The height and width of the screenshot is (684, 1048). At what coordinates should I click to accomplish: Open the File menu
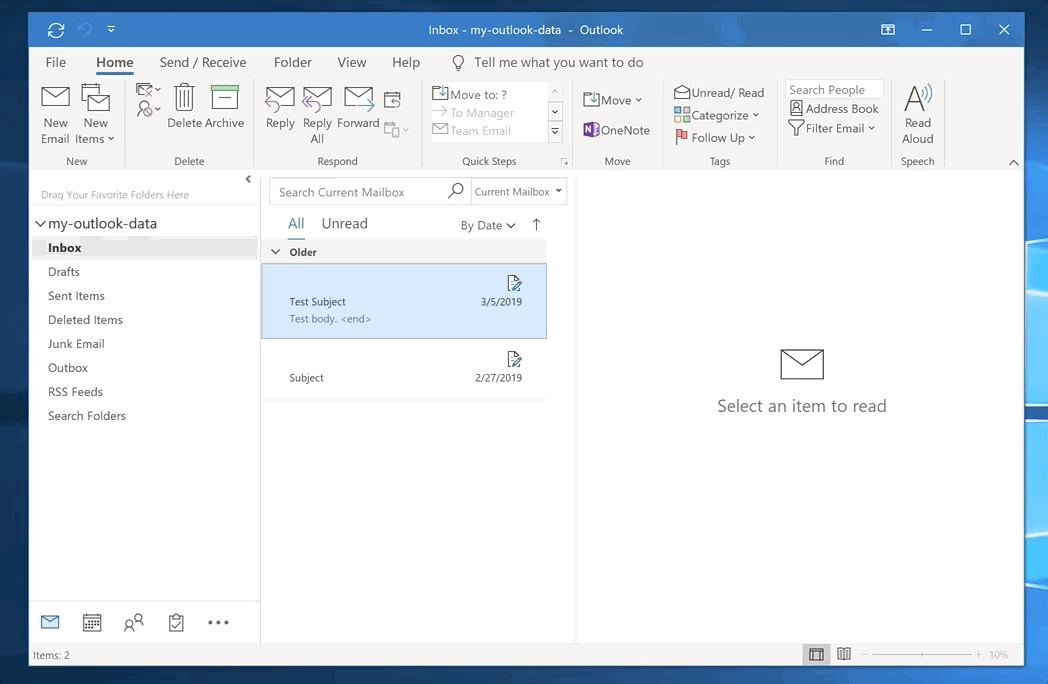click(56, 62)
